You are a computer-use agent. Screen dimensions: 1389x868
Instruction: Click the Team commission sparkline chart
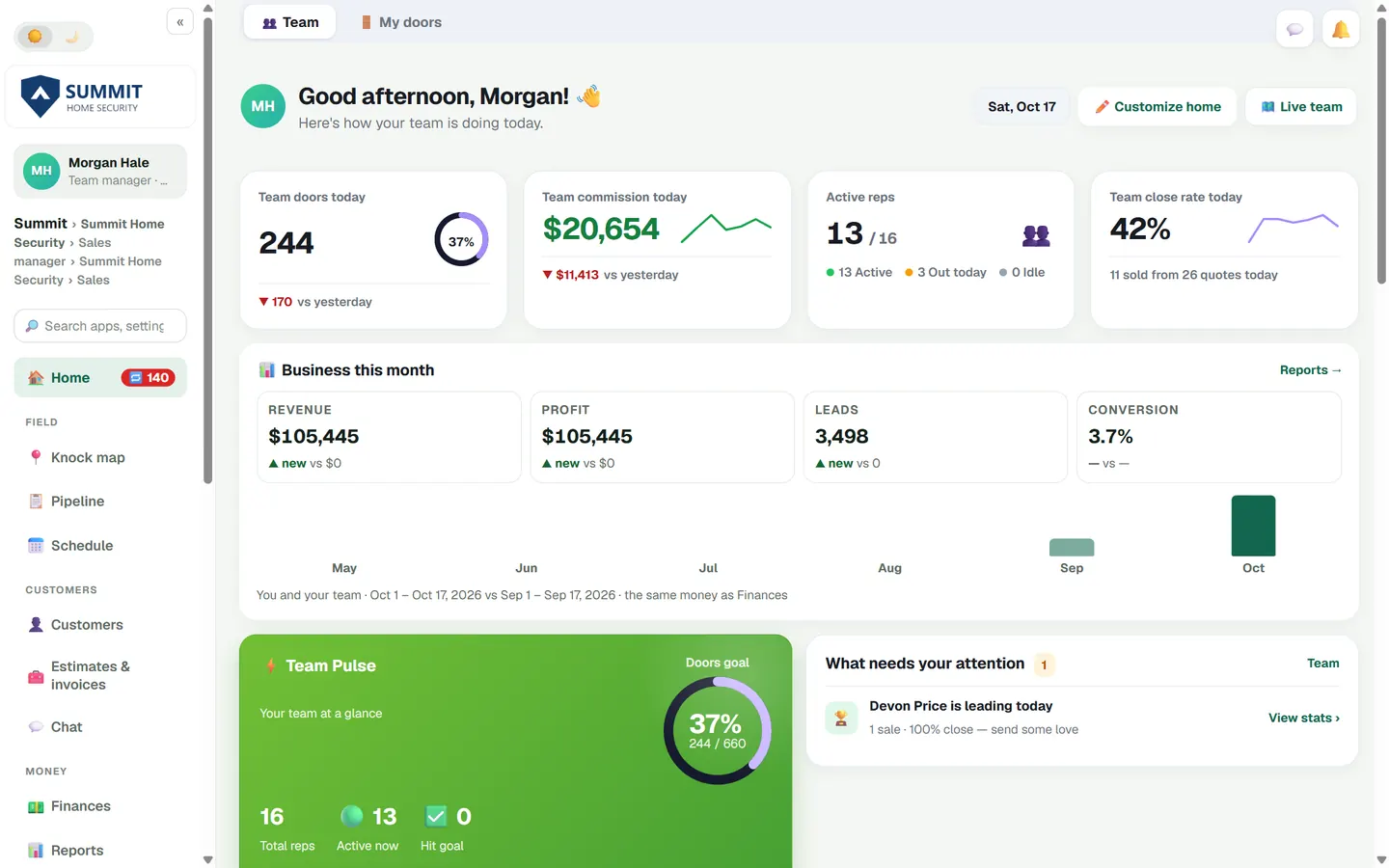click(x=726, y=228)
